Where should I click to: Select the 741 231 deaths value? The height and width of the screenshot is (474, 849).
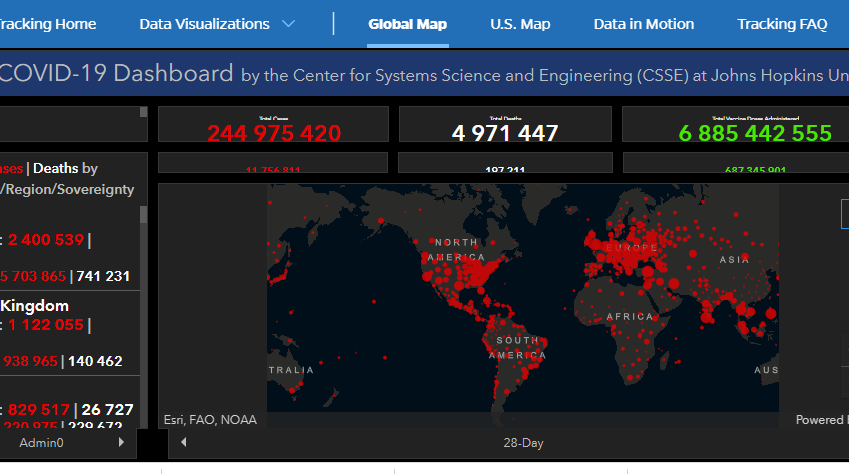[103, 276]
